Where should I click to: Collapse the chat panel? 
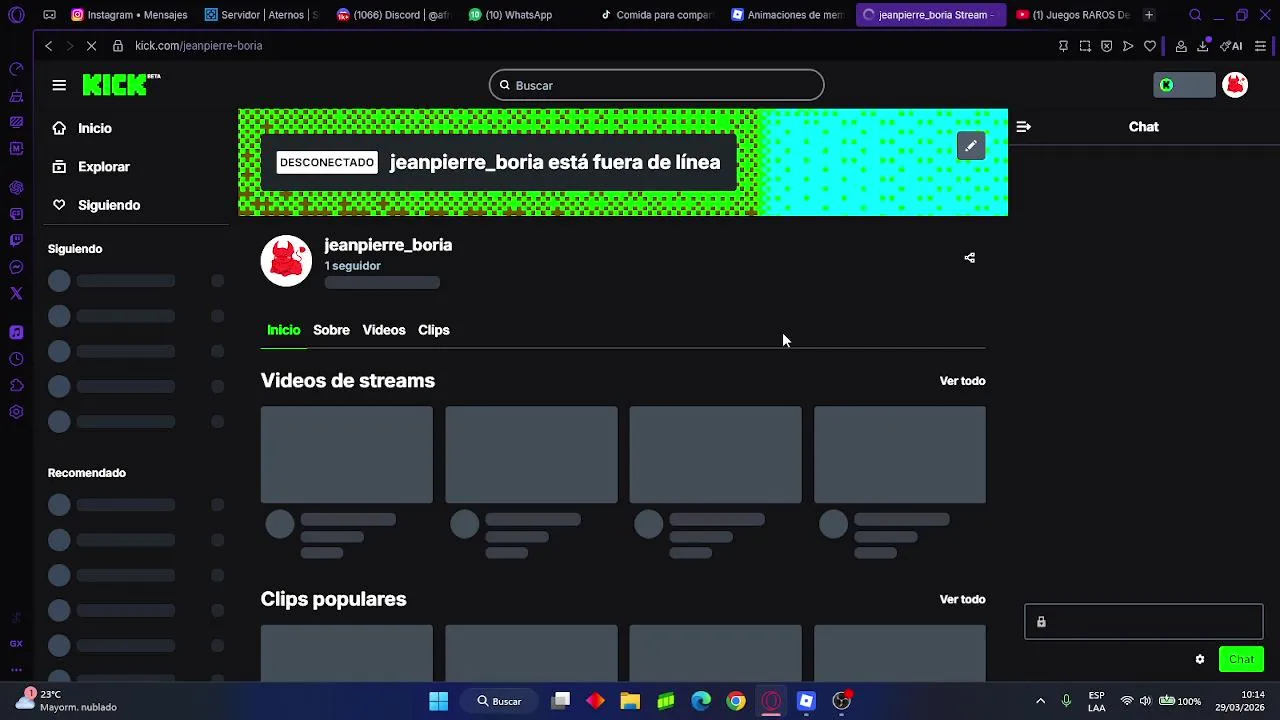1023,127
